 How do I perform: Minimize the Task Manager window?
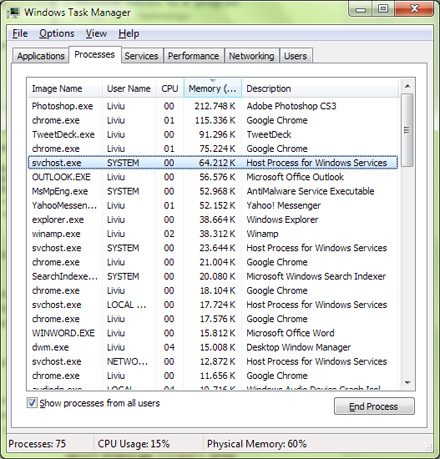tap(361, 9)
